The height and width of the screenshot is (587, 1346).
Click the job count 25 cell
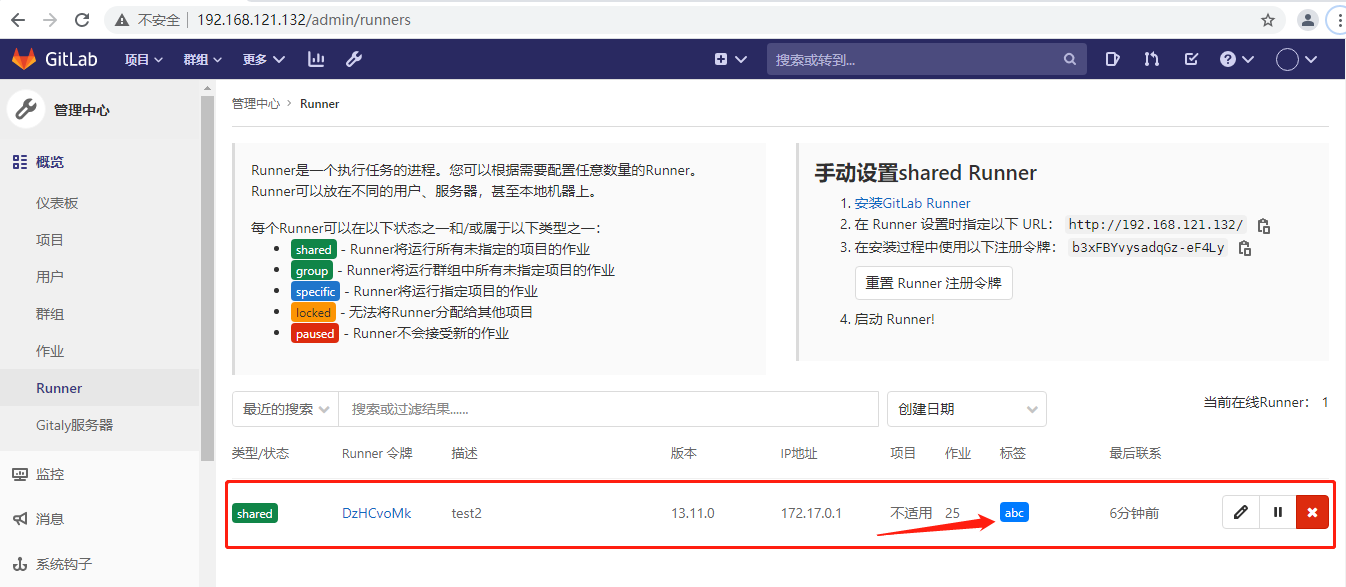tap(952, 513)
